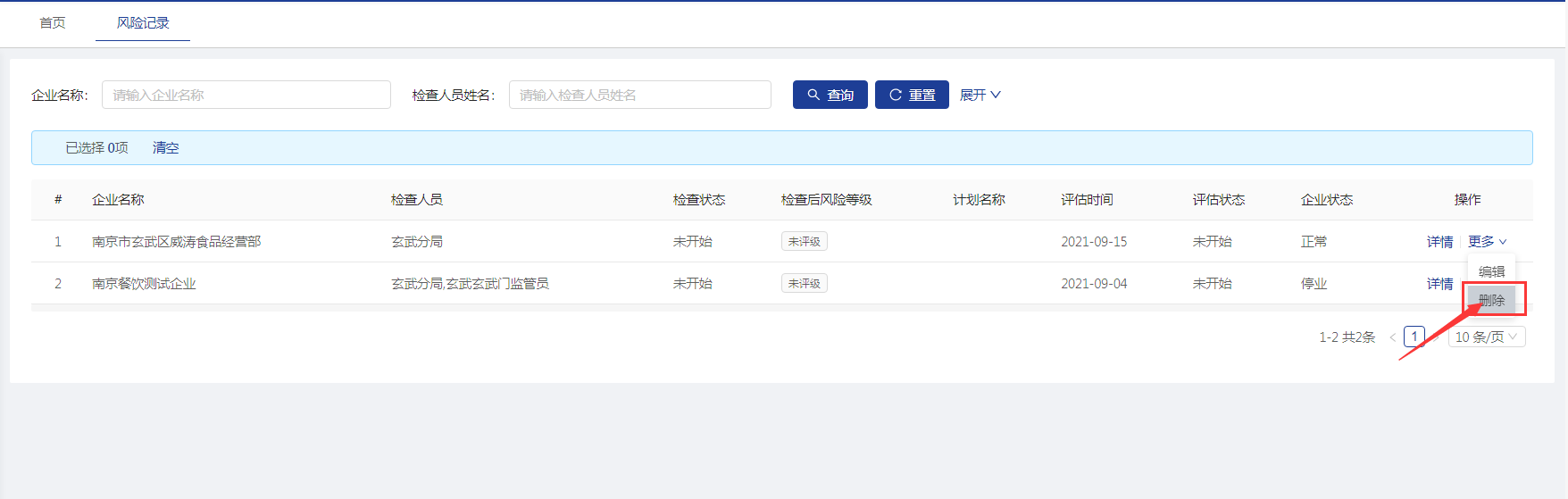Go to previous page arrow
The image size is (1568, 499).
(x=1392, y=337)
